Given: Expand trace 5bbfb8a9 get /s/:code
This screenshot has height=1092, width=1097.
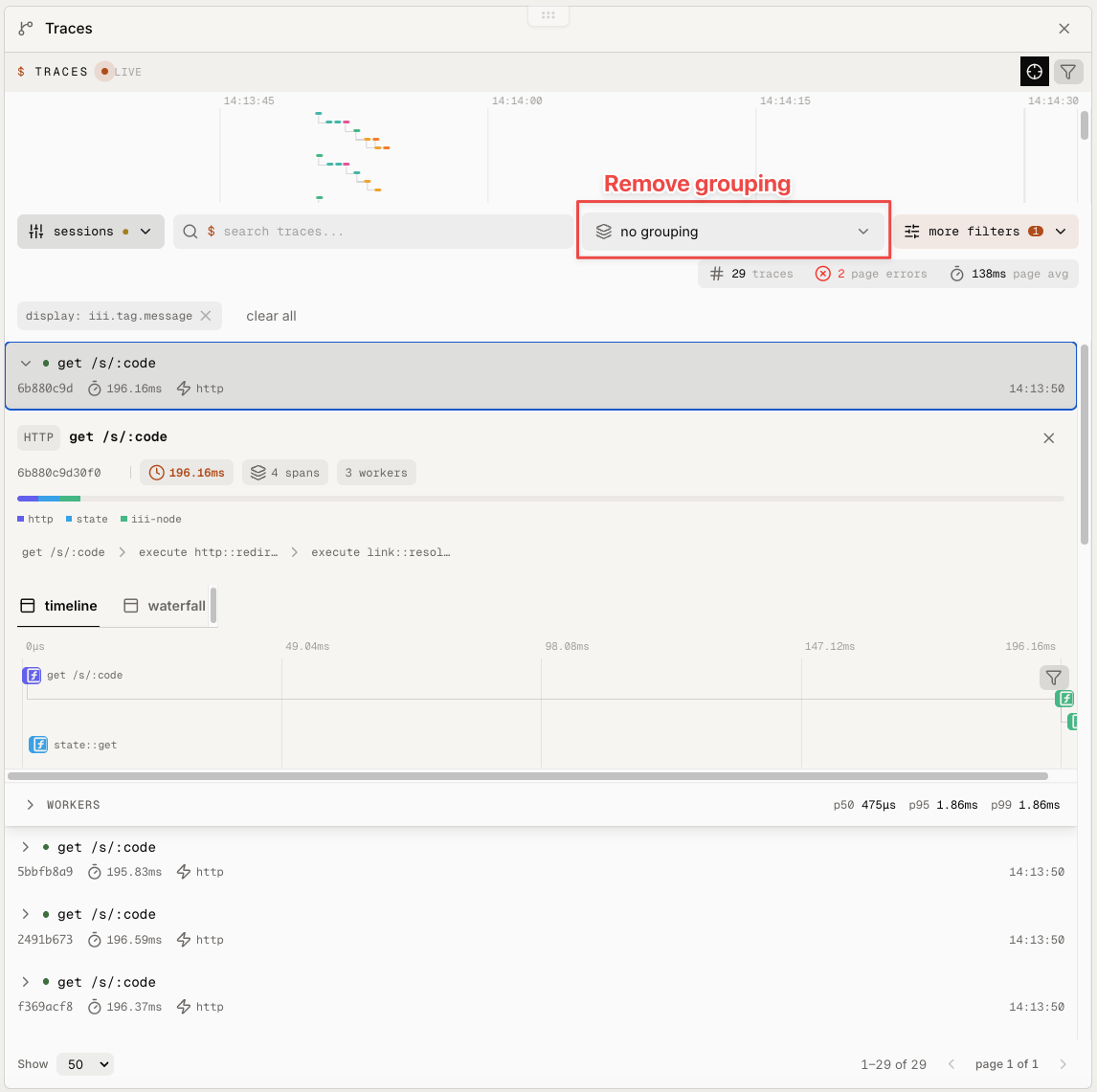Looking at the screenshot, I should [x=26, y=847].
